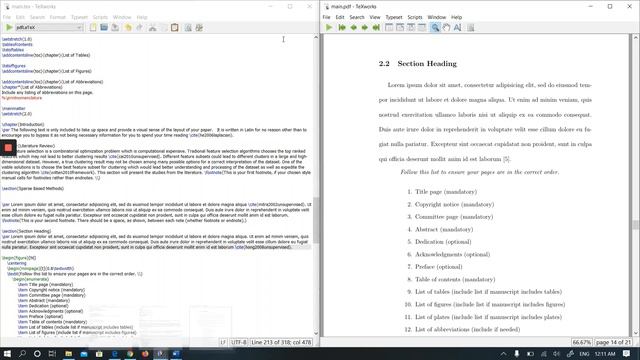Open View menu in main.pdf window
Image resolution: width=640 pixels, height=360 pixels.
(375, 17)
